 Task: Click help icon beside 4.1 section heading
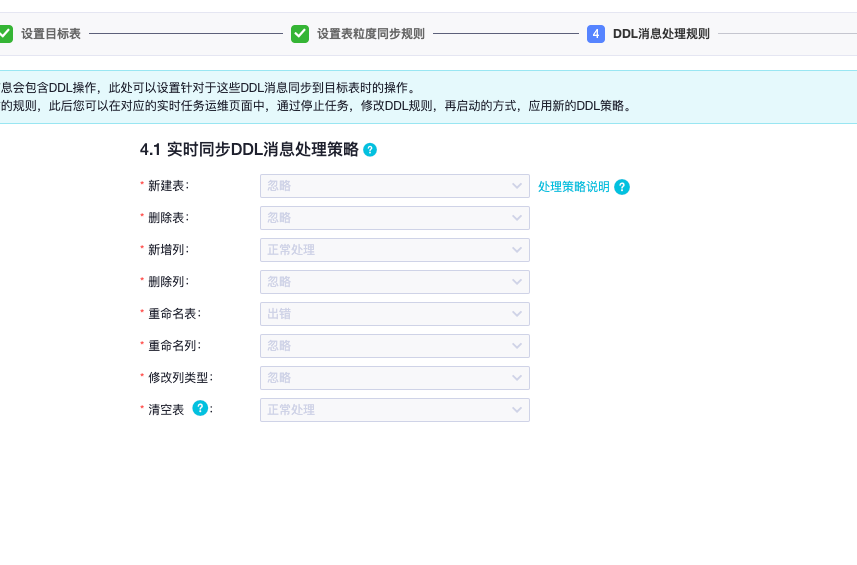370,150
